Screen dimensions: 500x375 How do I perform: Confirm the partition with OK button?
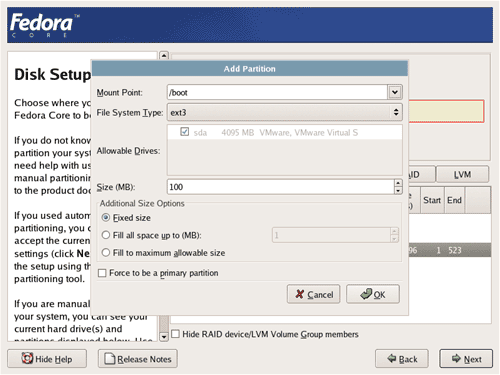pos(373,294)
